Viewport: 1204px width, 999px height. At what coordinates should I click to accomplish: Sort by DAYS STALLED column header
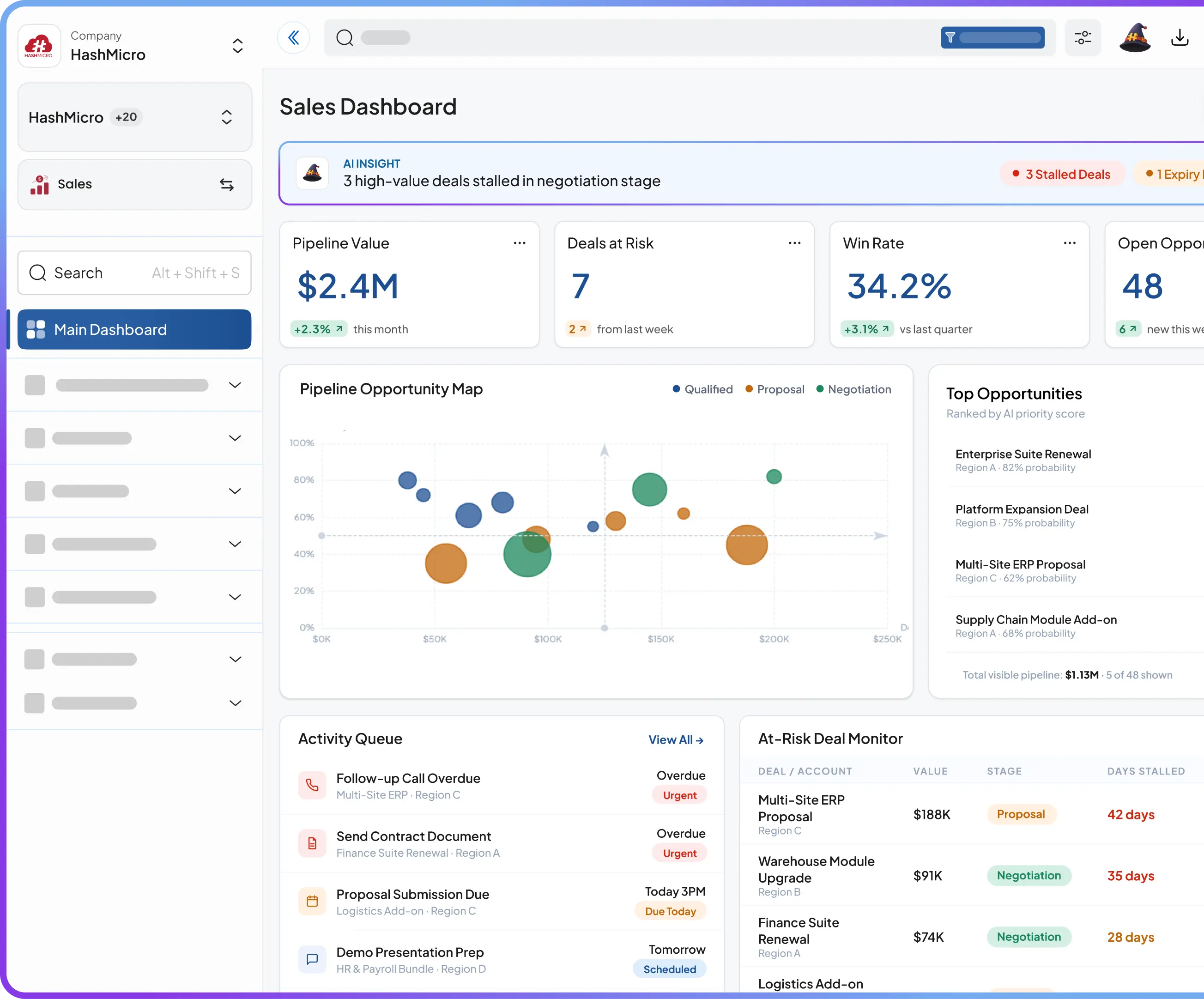1145,771
